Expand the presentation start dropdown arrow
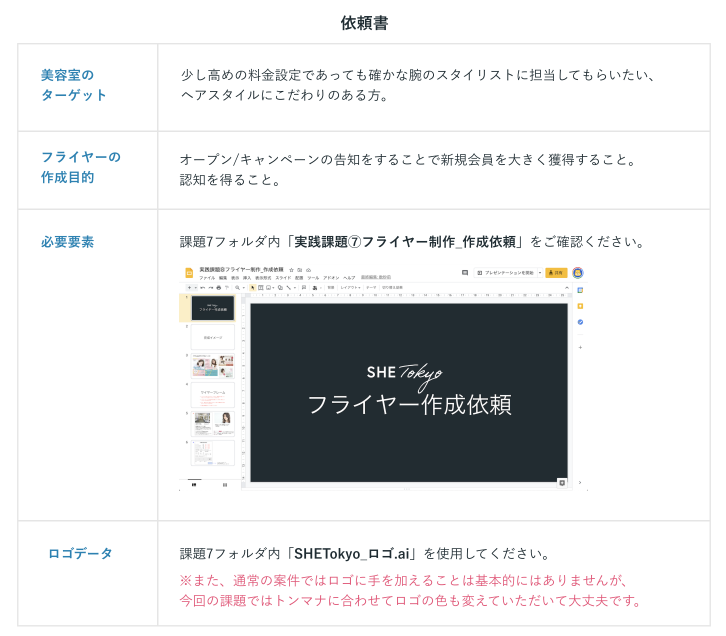Image resolution: width=726 pixels, height=636 pixels. (539, 272)
